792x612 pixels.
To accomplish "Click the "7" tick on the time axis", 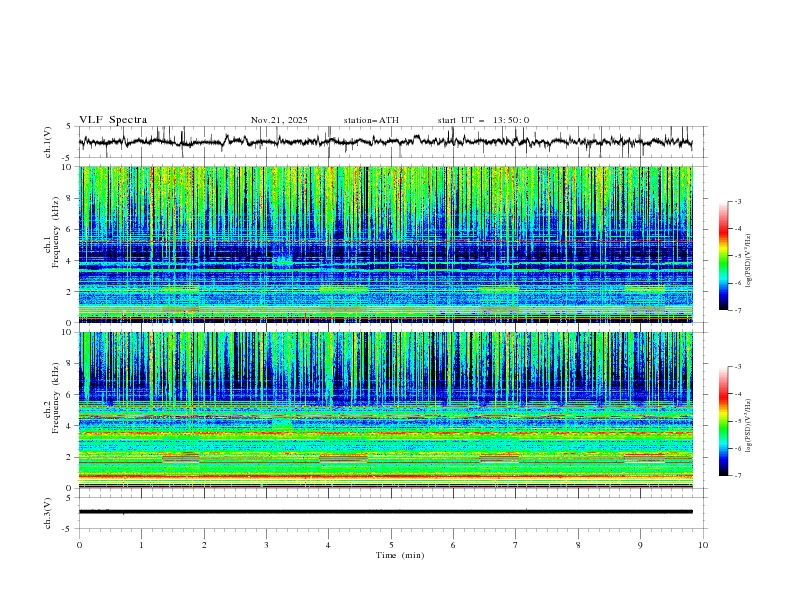I will (516, 545).
